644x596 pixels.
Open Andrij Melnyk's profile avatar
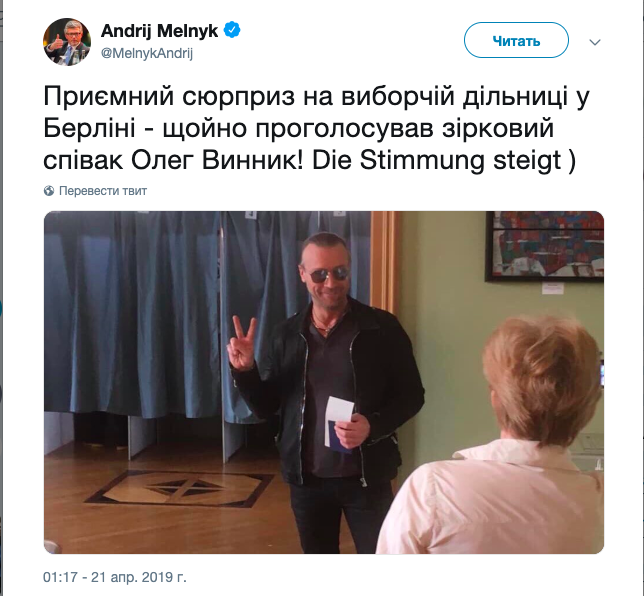click(x=67, y=42)
